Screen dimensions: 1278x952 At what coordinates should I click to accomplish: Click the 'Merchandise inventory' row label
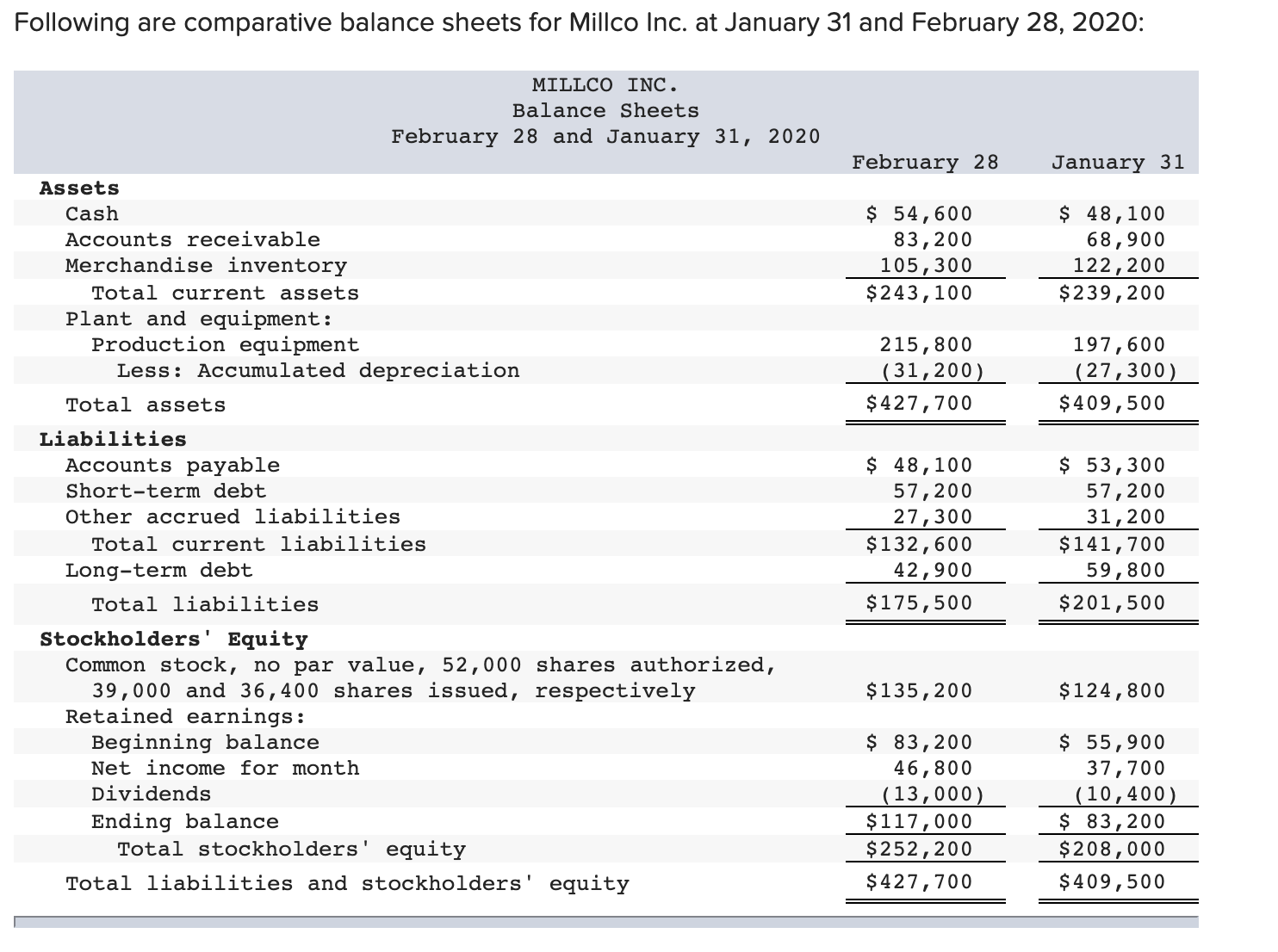207,265
